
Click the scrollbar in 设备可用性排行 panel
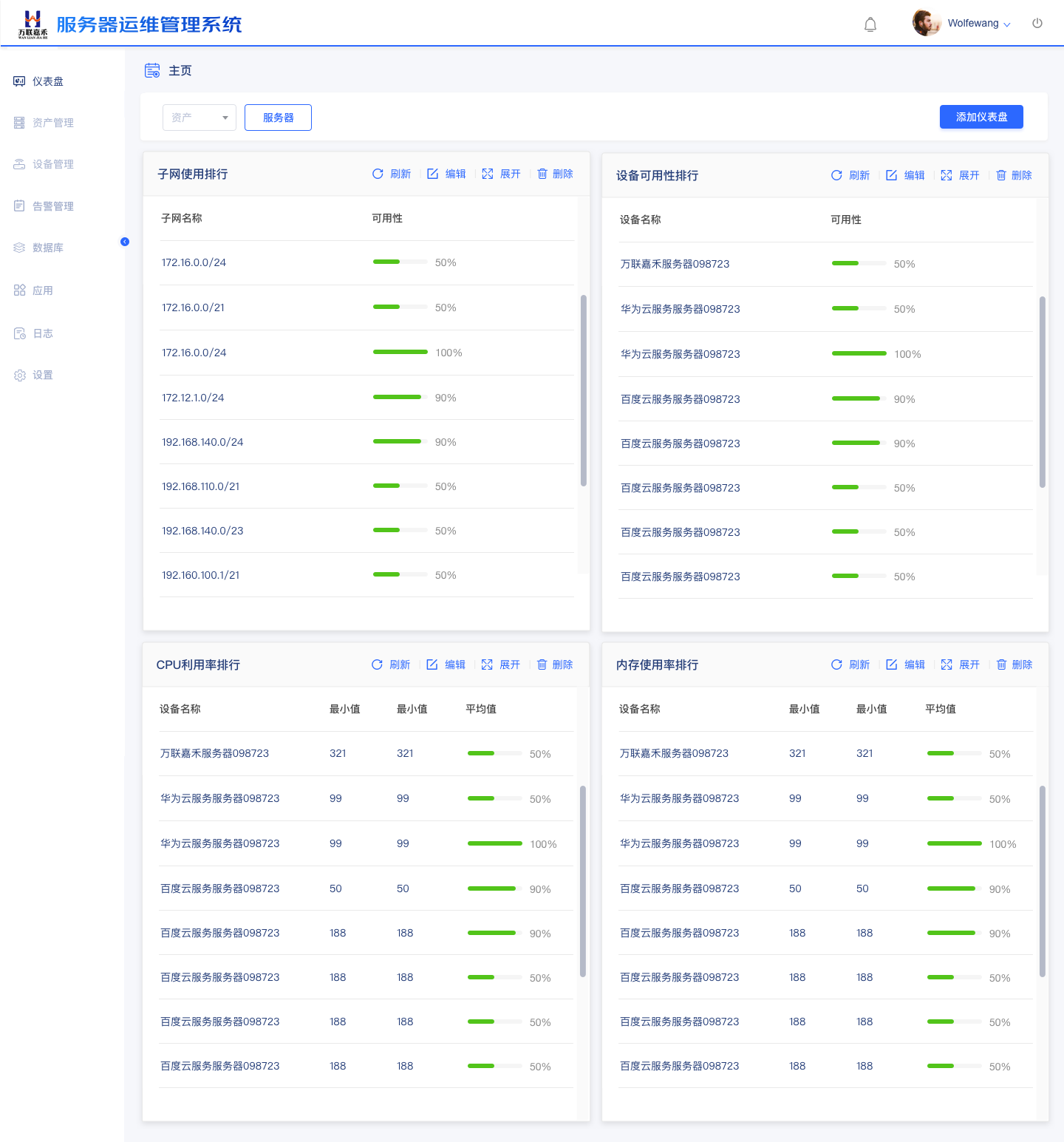pyautogui.click(x=1042, y=392)
